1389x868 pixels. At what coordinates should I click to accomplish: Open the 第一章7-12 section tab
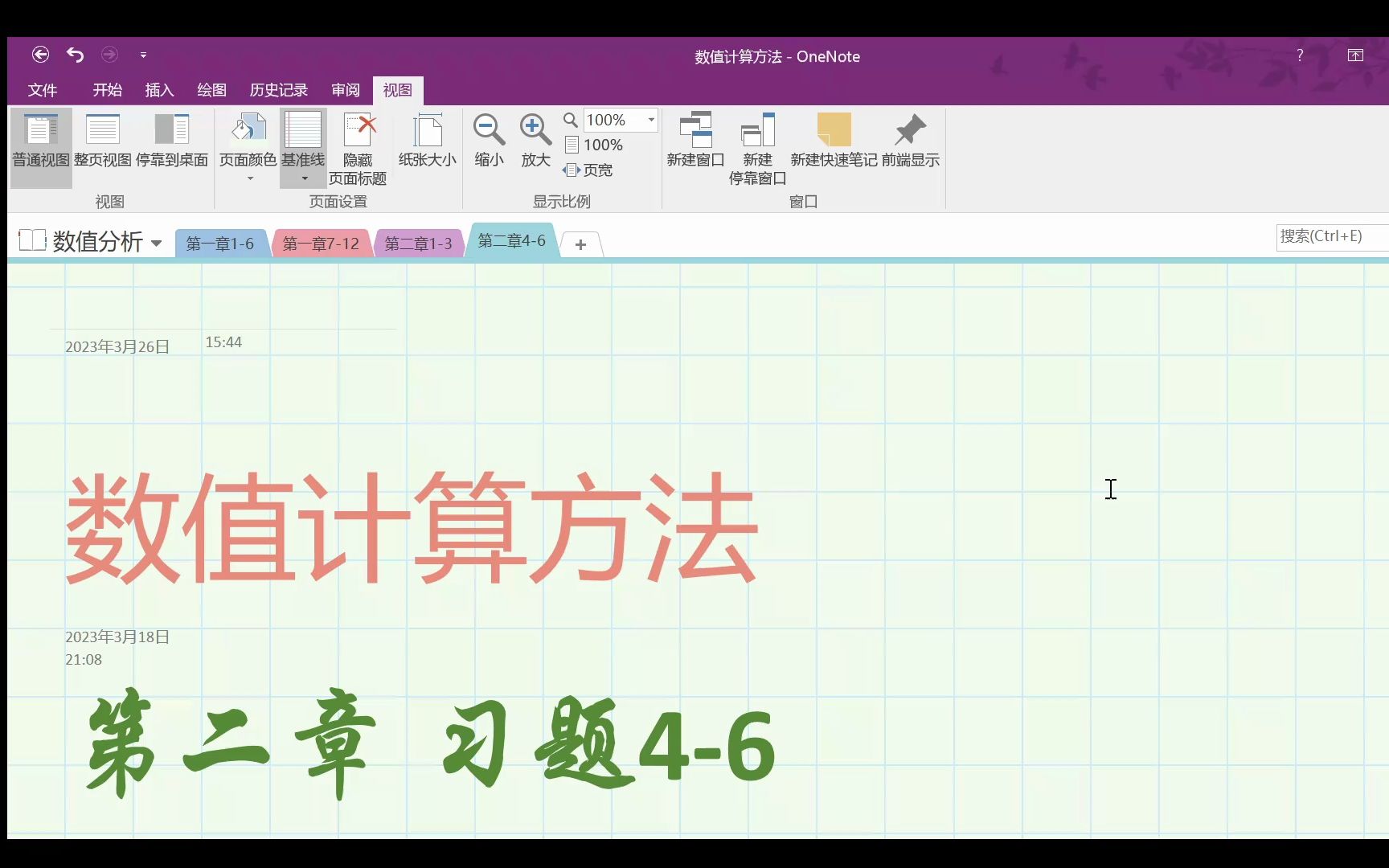click(x=321, y=244)
